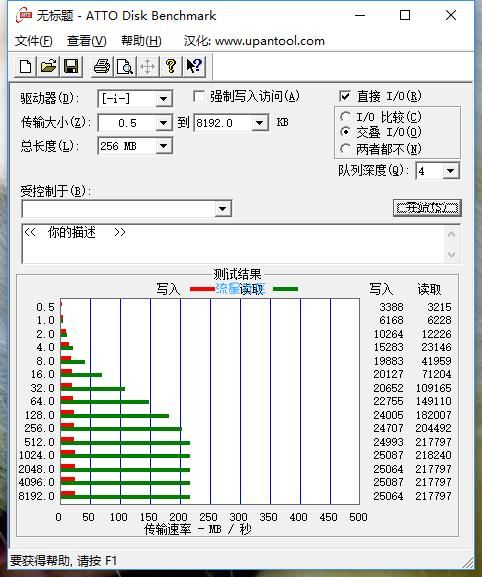Print the benchmark results icon
Viewport: 482px width, 577px height.
pyautogui.click(x=102, y=67)
